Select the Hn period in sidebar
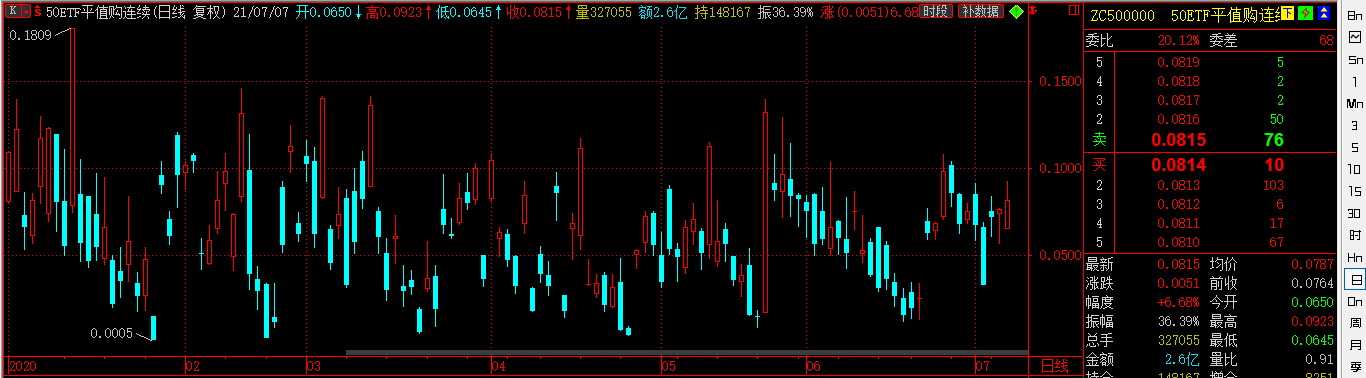This screenshot has height=378, width=1366. coord(1355,257)
